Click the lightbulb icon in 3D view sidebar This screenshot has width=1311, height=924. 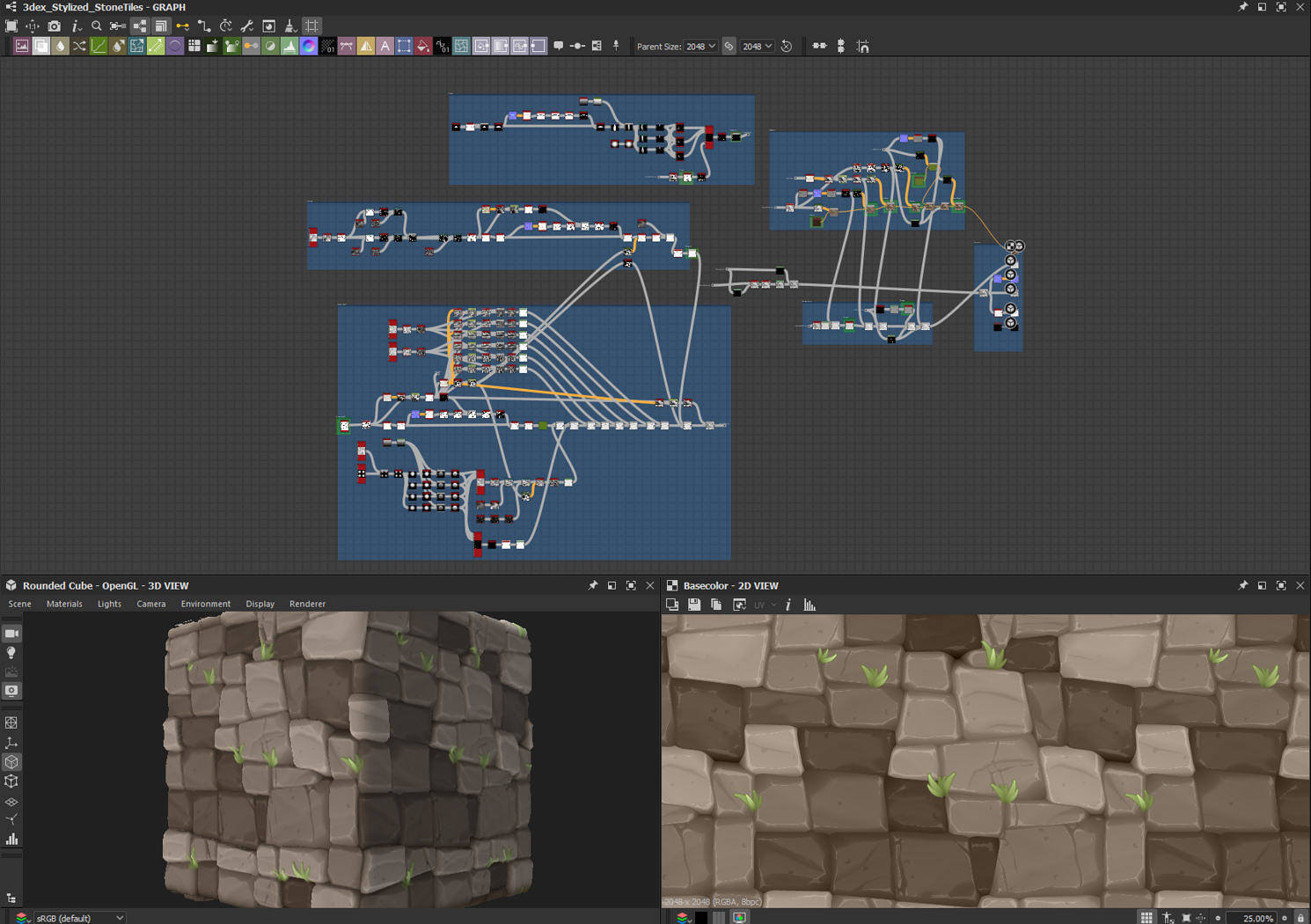click(x=11, y=653)
